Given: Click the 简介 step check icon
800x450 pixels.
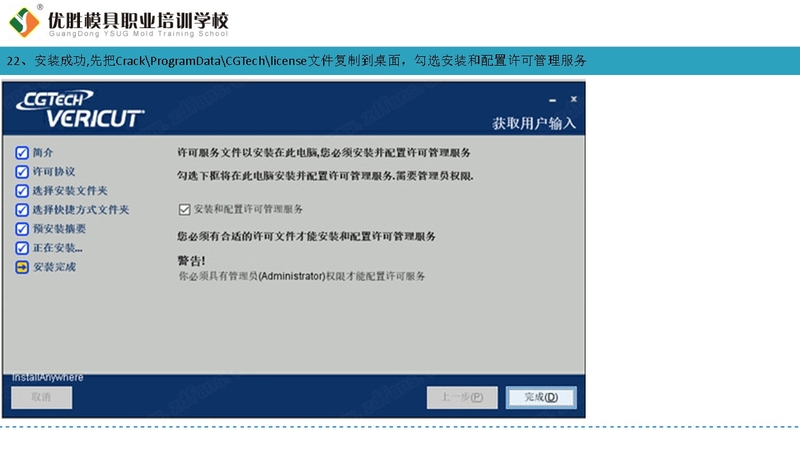Looking at the screenshot, I should pyautogui.click(x=22, y=153).
